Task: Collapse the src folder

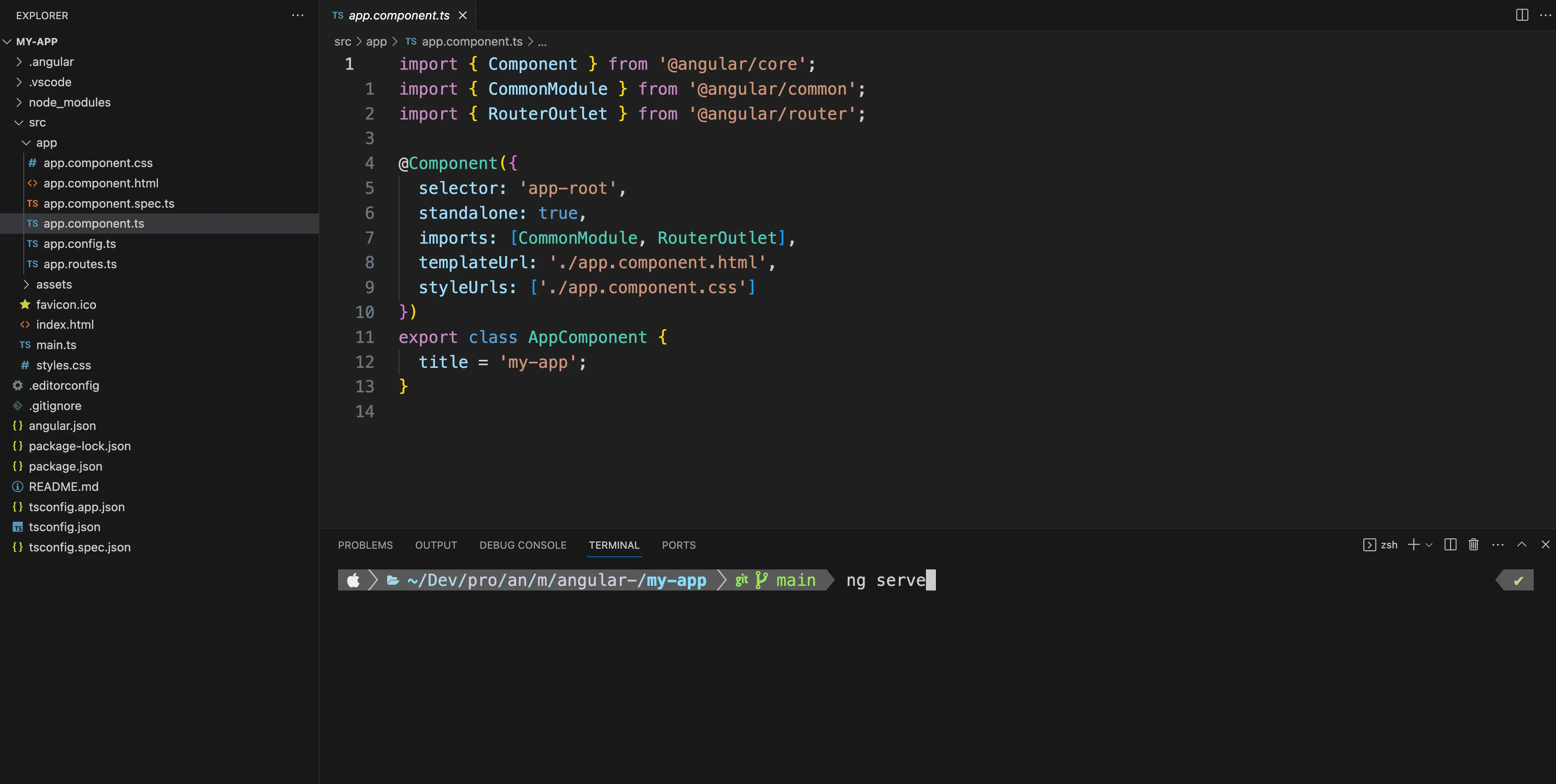Action: click(x=19, y=123)
